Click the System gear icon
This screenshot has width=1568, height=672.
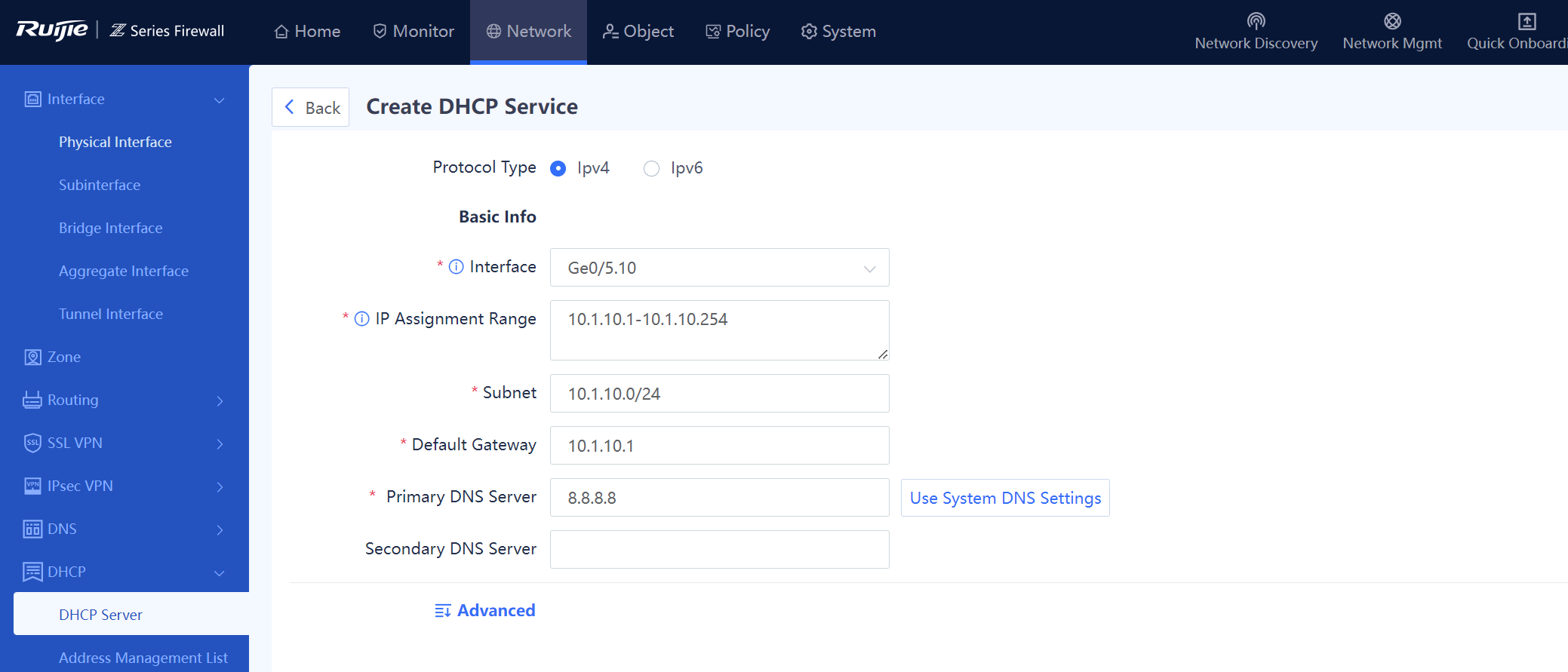[x=809, y=31]
